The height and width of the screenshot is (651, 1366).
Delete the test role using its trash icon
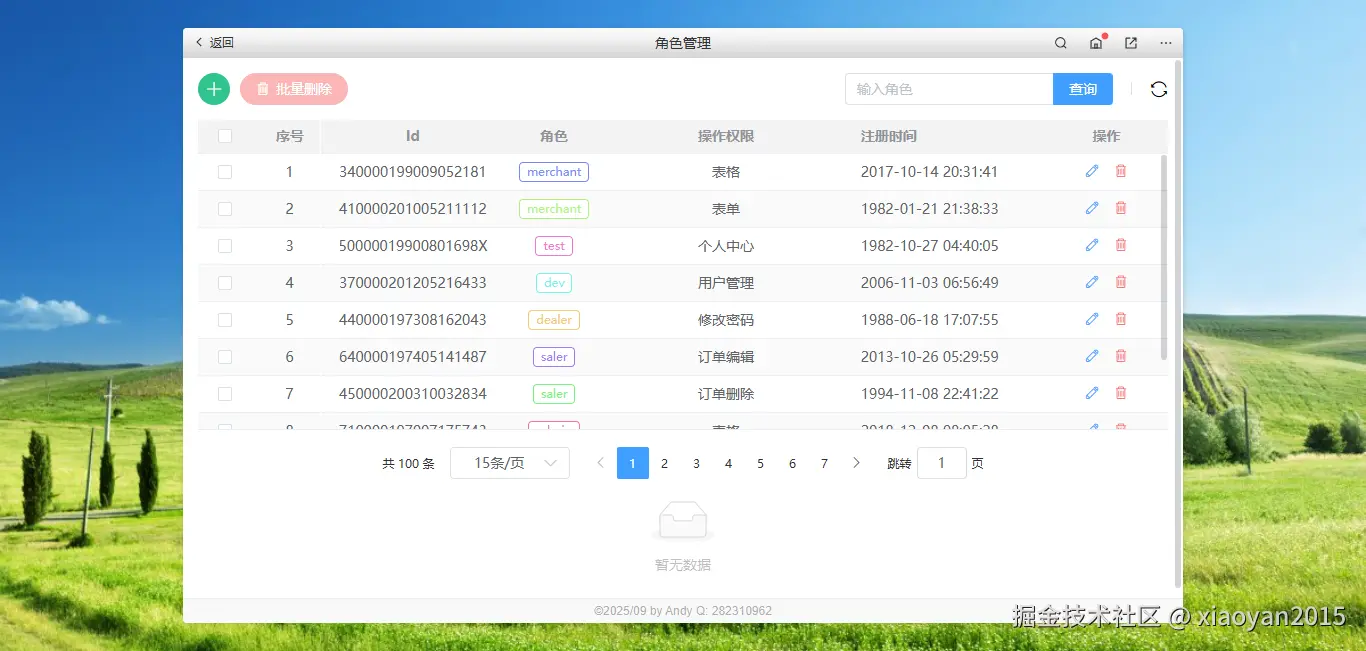click(x=1120, y=245)
